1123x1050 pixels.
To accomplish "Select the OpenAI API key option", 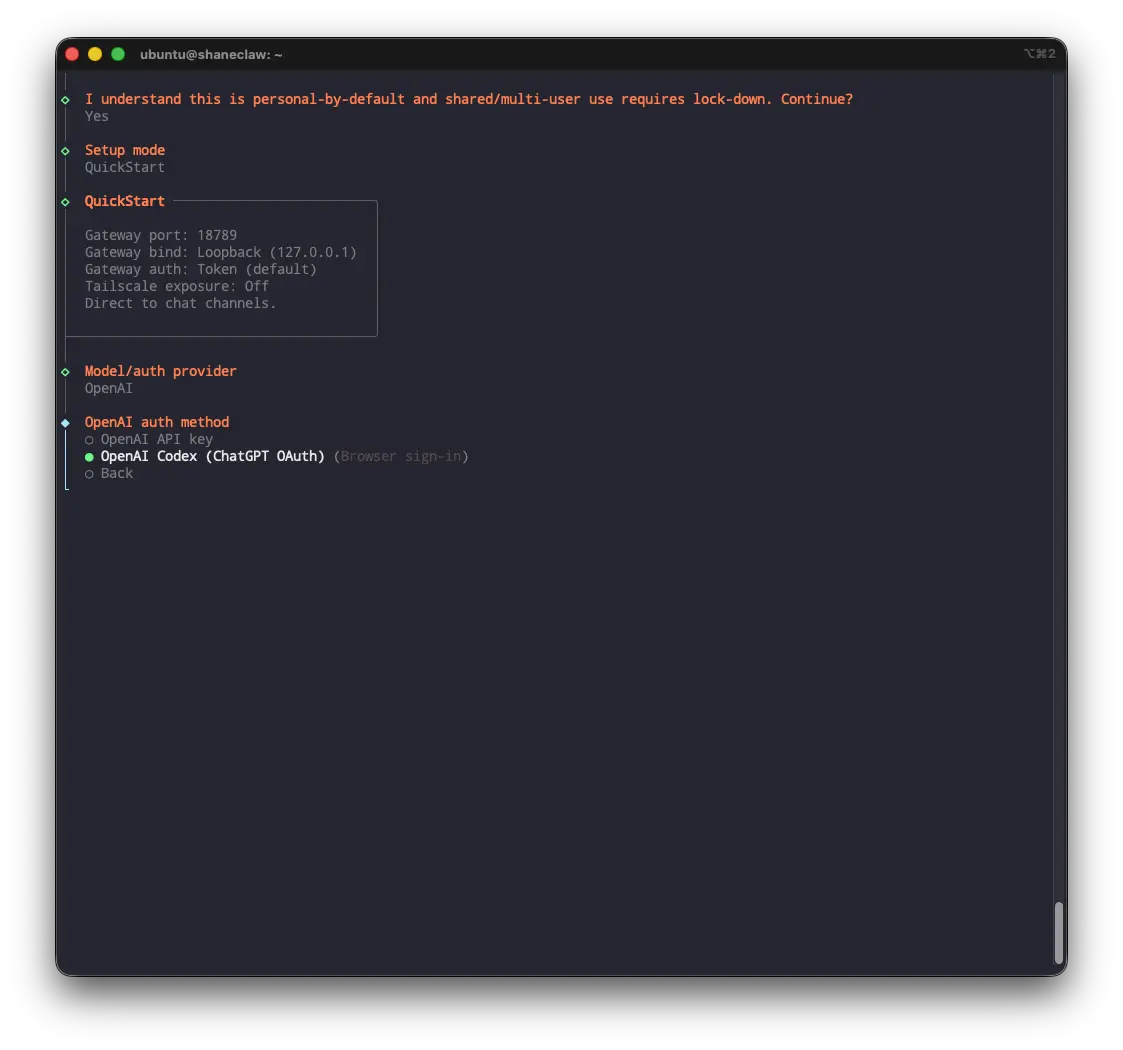I will [x=149, y=439].
